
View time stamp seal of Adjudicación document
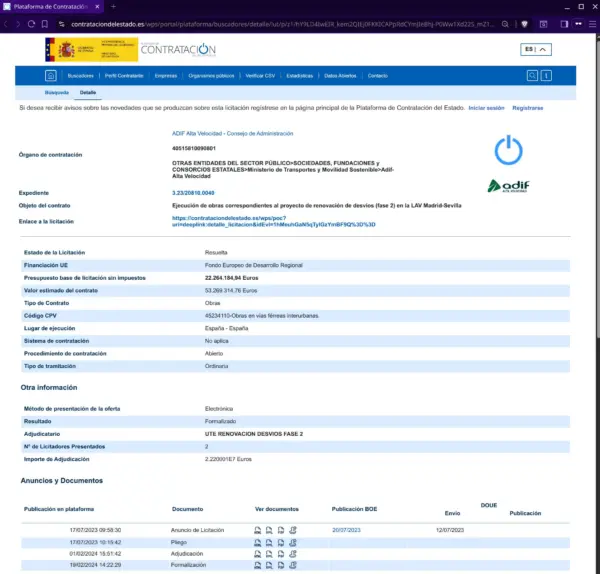point(293,554)
